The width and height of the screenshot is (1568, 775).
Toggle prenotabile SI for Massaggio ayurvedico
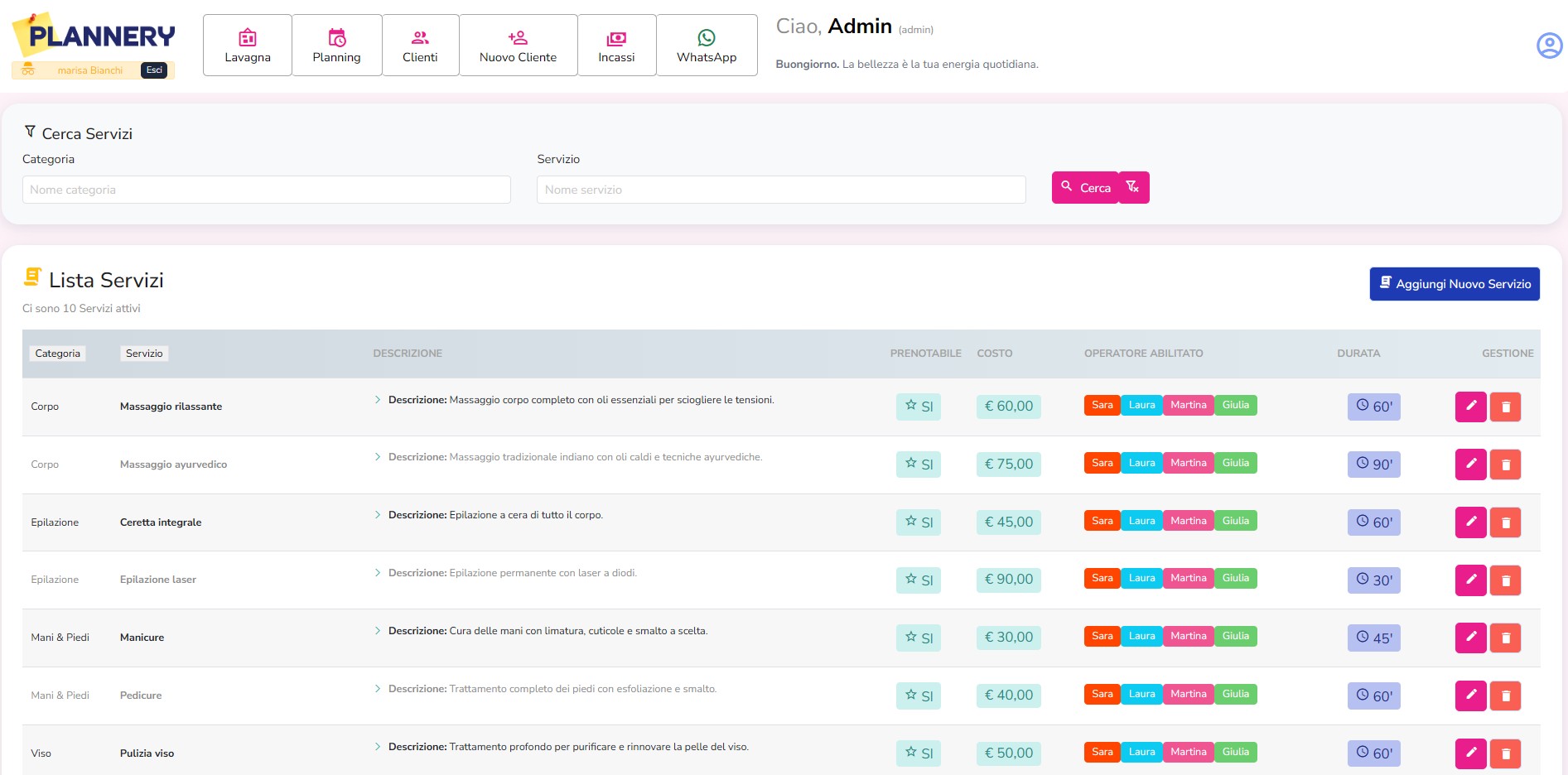click(x=919, y=465)
